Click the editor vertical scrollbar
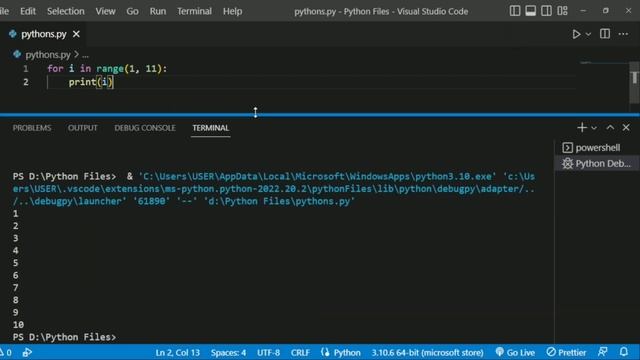This screenshot has width=640, height=360. (x=634, y=82)
